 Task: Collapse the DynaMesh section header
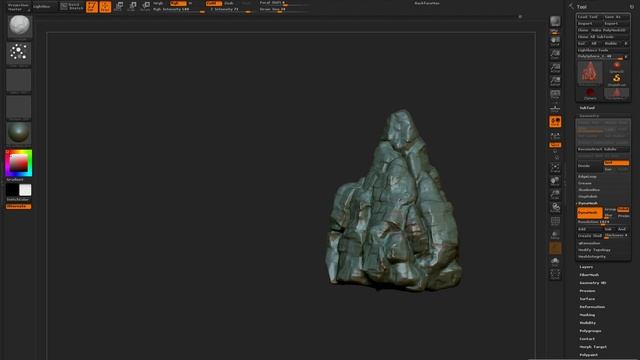coord(588,203)
